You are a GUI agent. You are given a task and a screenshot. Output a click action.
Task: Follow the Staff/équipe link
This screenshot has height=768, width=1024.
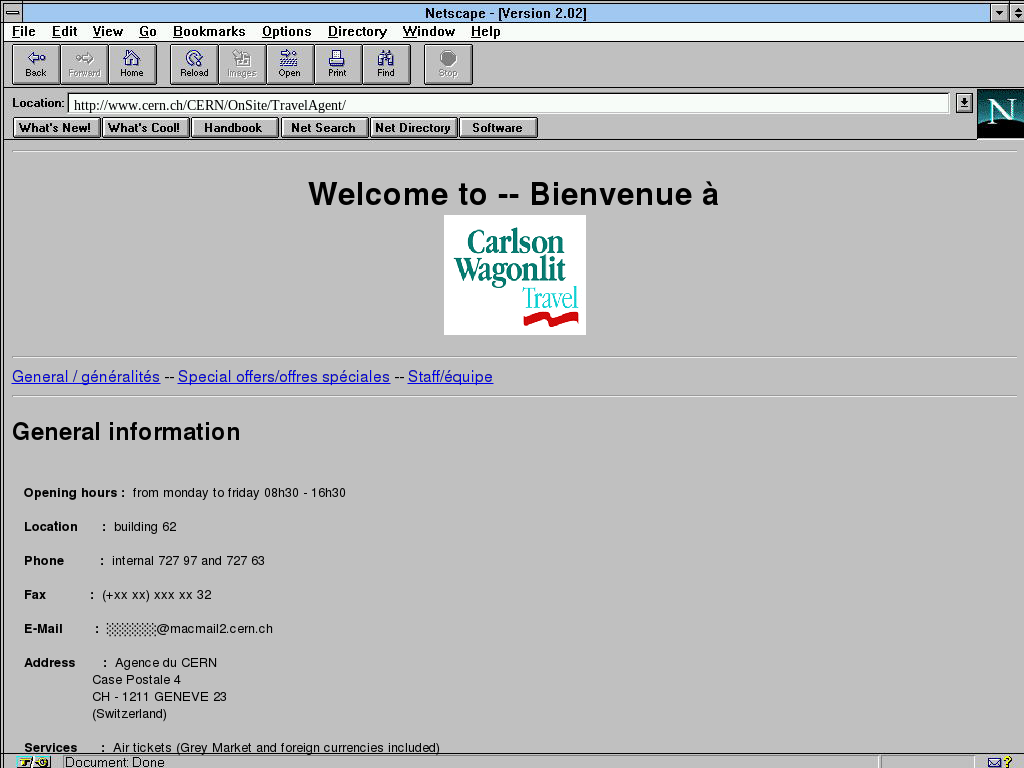point(450,377)
